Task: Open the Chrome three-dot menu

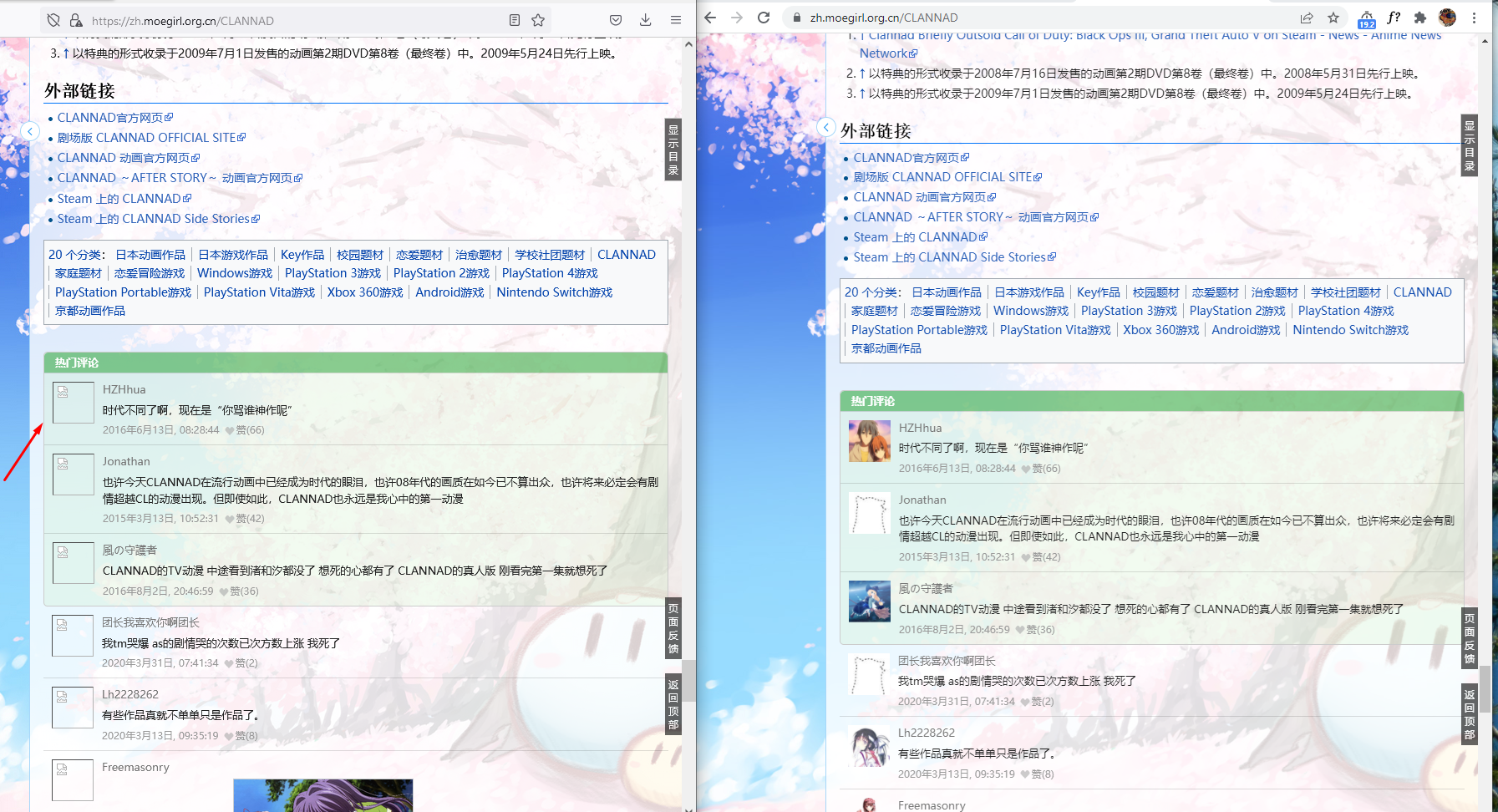Action: click(x=1474, y=17)
